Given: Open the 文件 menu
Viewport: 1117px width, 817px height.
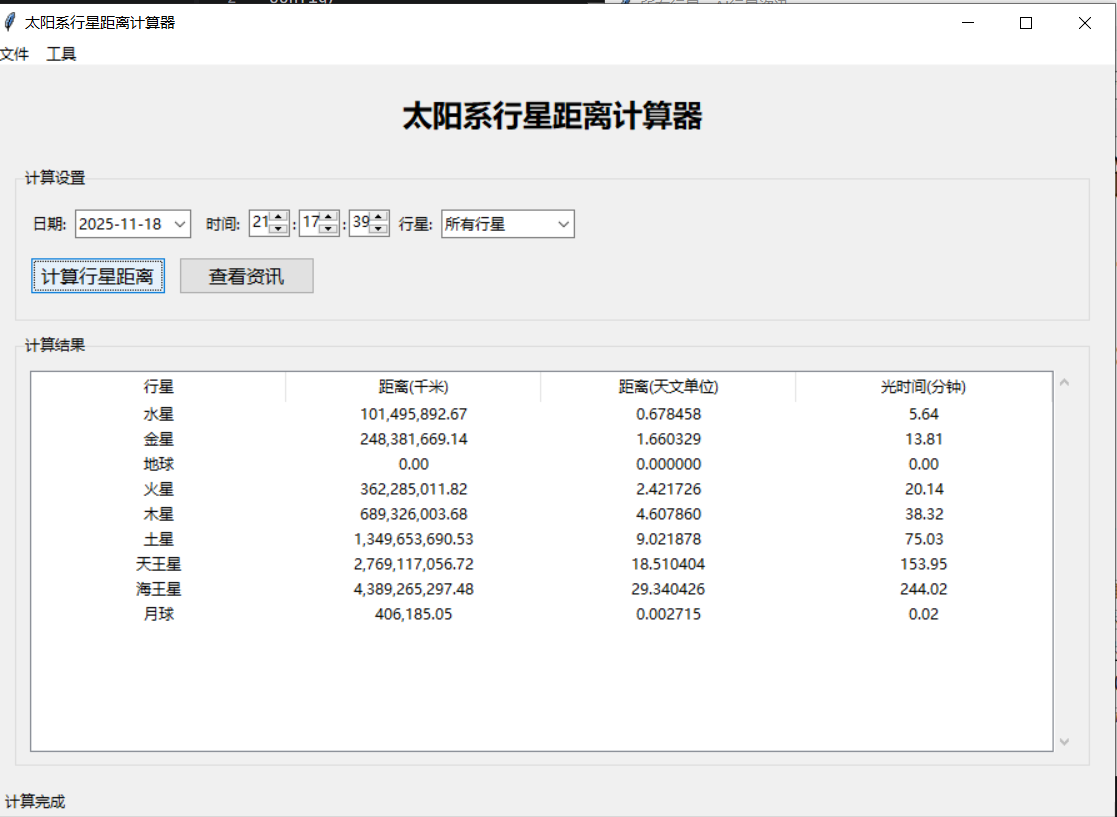Looking at the screenshot, I should coord(15,54).
